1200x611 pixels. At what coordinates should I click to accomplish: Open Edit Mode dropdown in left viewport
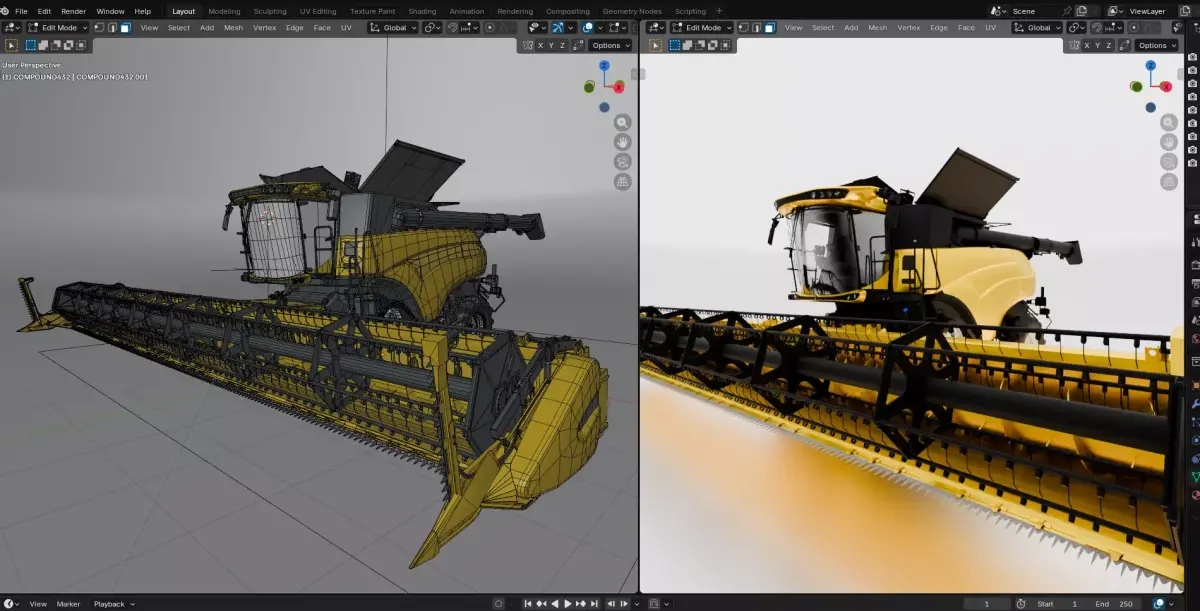tap(57, 28)
